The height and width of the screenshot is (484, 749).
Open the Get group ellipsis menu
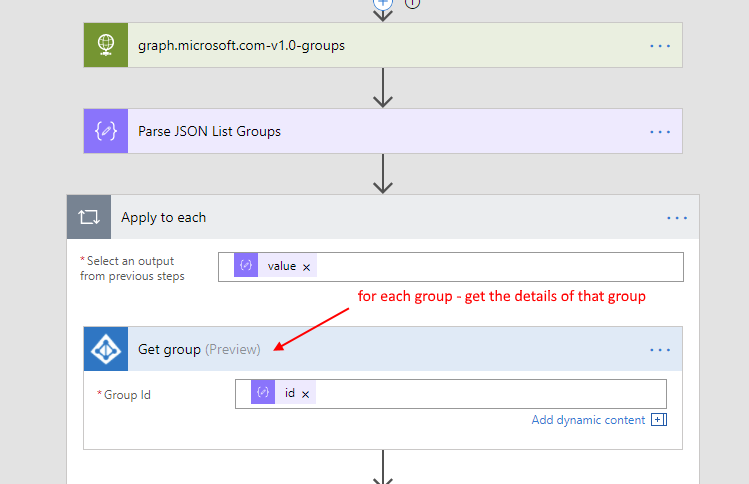pyautogui.click(x=660, y=349)
